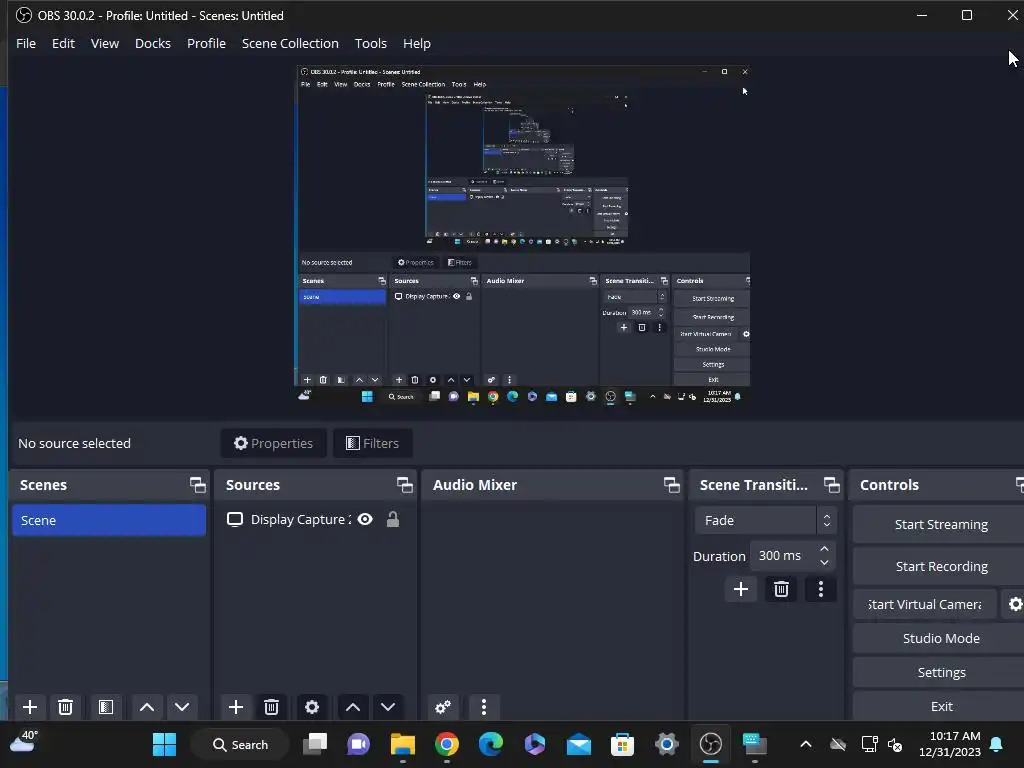Open the Tools menu
Image resolution: width=1024 pixels, height=768 pixels.
click(370, 43)
